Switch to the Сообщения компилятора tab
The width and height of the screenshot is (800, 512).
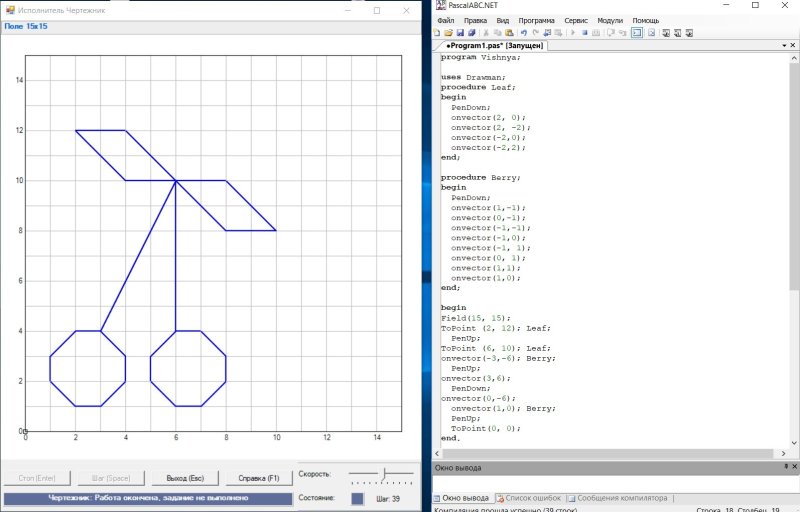pos(619,498)
